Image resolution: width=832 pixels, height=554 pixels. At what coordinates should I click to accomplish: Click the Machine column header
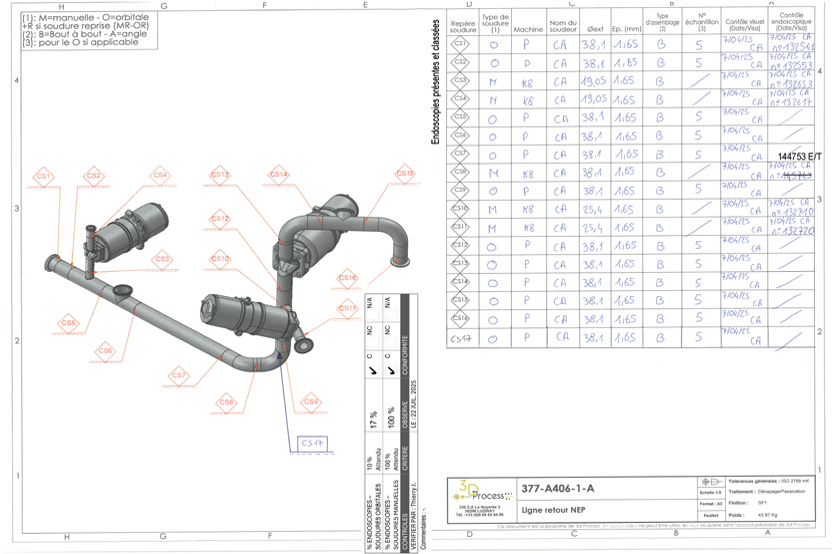tap(528, 30)
